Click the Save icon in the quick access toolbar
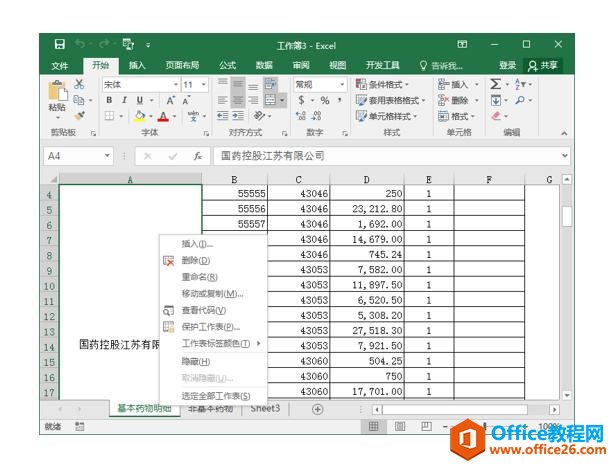The image size is (613, 467). [59, 44]
